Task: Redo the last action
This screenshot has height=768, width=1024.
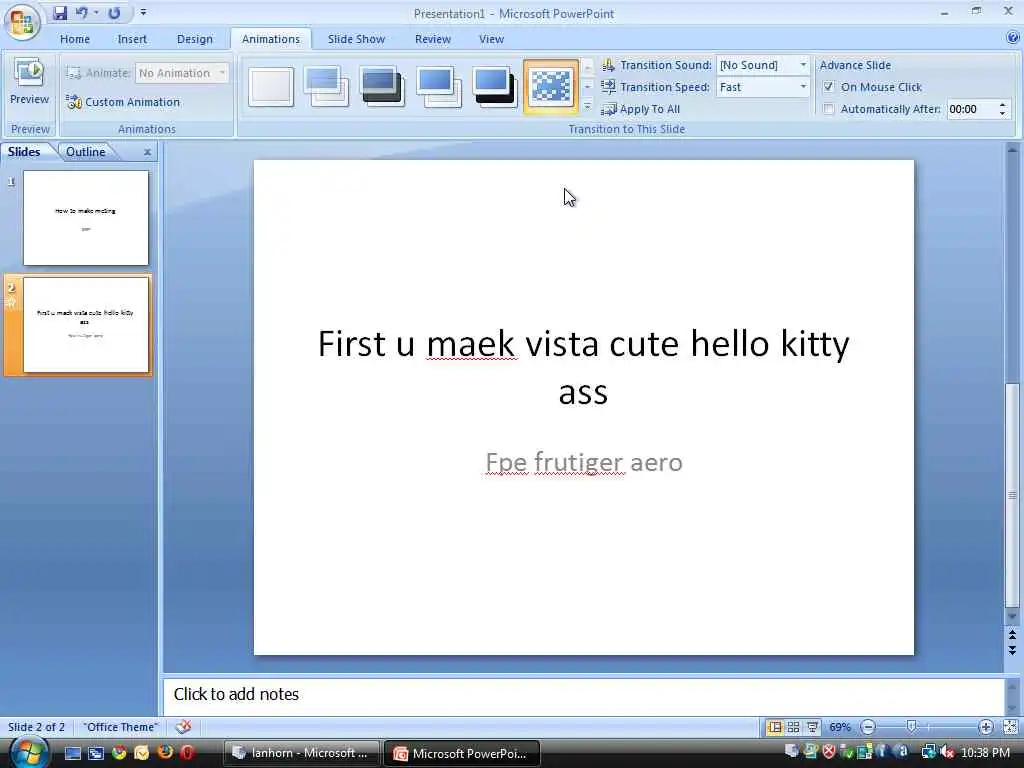Action: [x=114, y=13]
